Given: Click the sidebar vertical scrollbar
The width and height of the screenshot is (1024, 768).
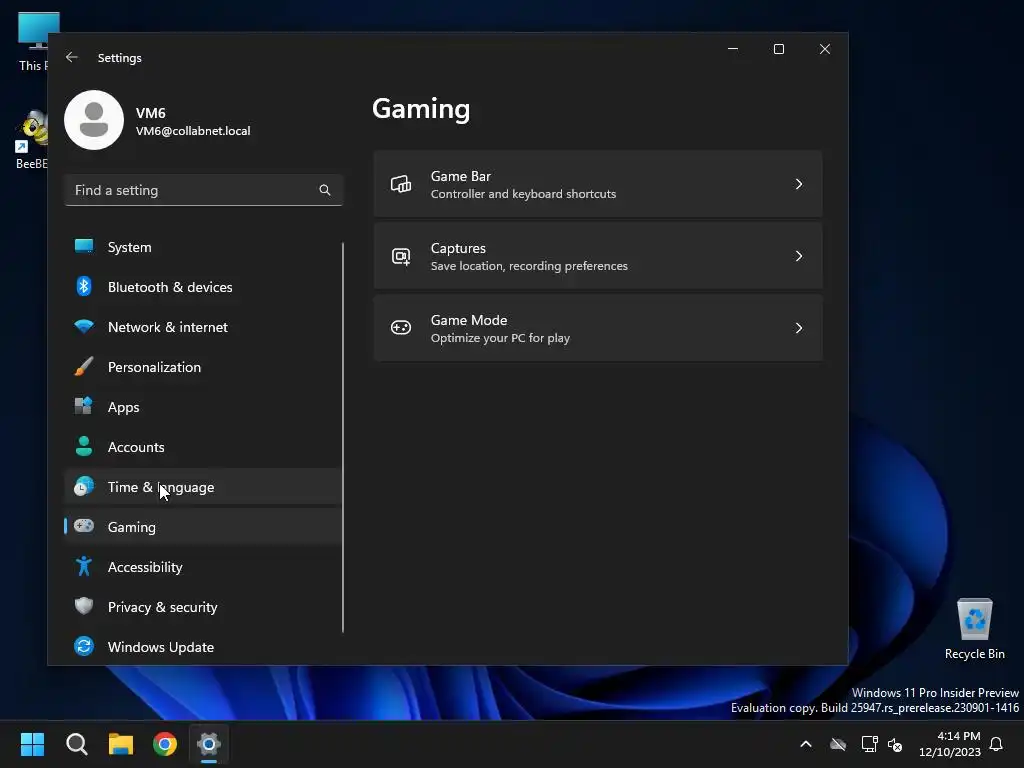Looking at the screenshot, I should [343, 437].
